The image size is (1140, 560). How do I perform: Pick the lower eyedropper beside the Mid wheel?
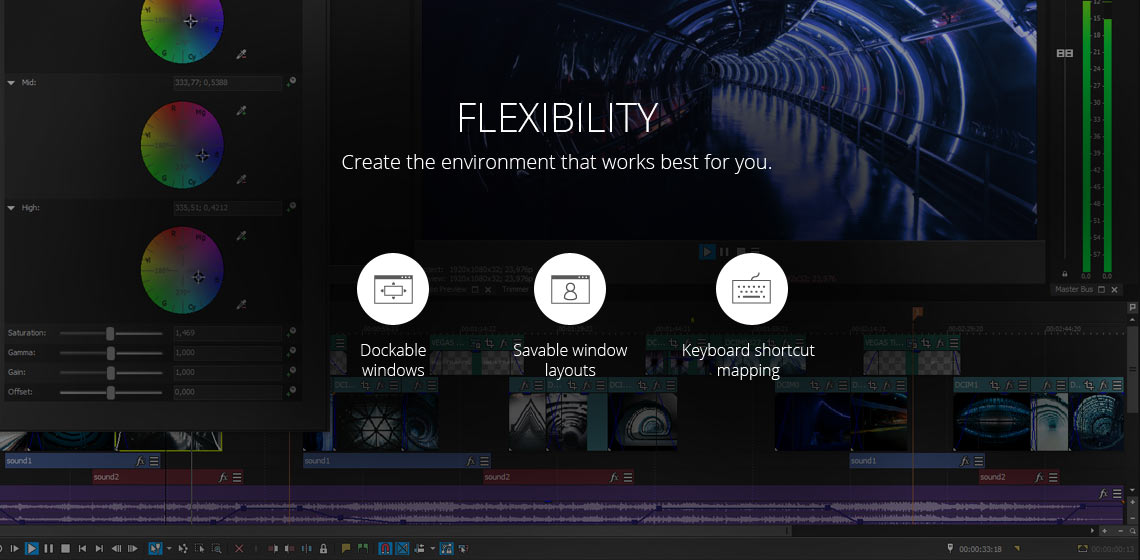click(241, 179)
